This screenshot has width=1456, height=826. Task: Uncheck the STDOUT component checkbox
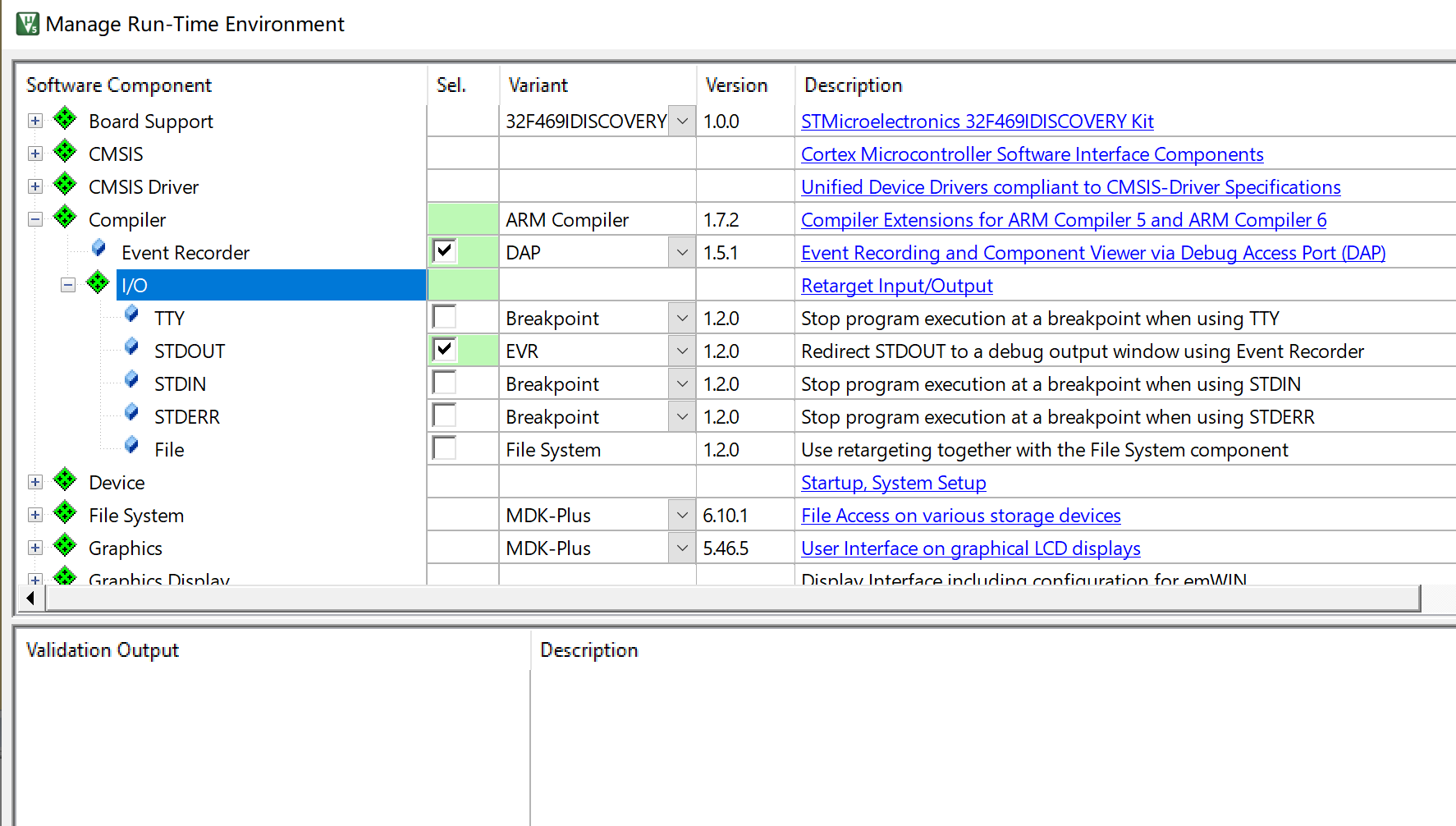tap(444, 350)
